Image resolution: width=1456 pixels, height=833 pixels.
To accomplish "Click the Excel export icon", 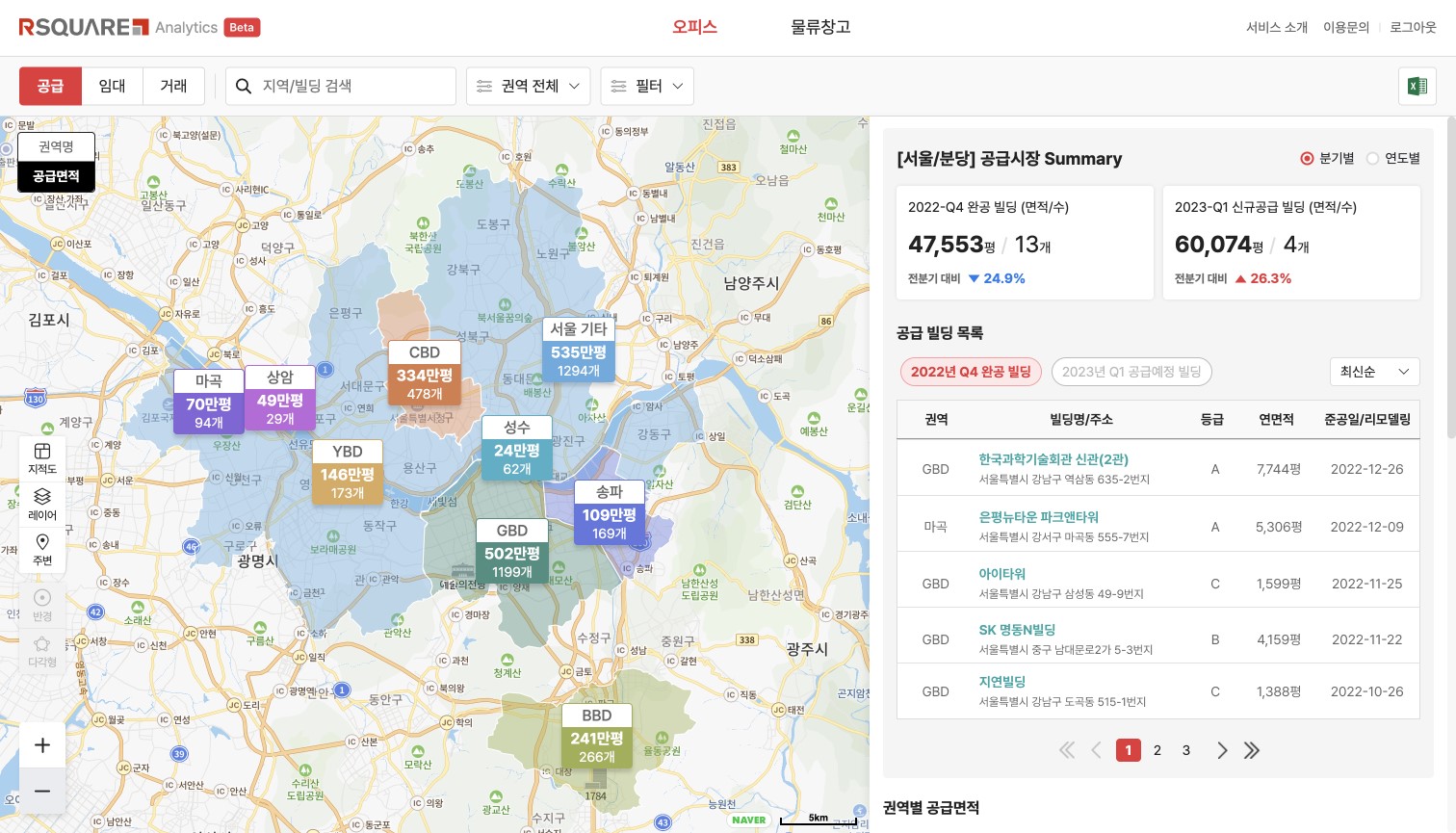I will coord(1417,87).
